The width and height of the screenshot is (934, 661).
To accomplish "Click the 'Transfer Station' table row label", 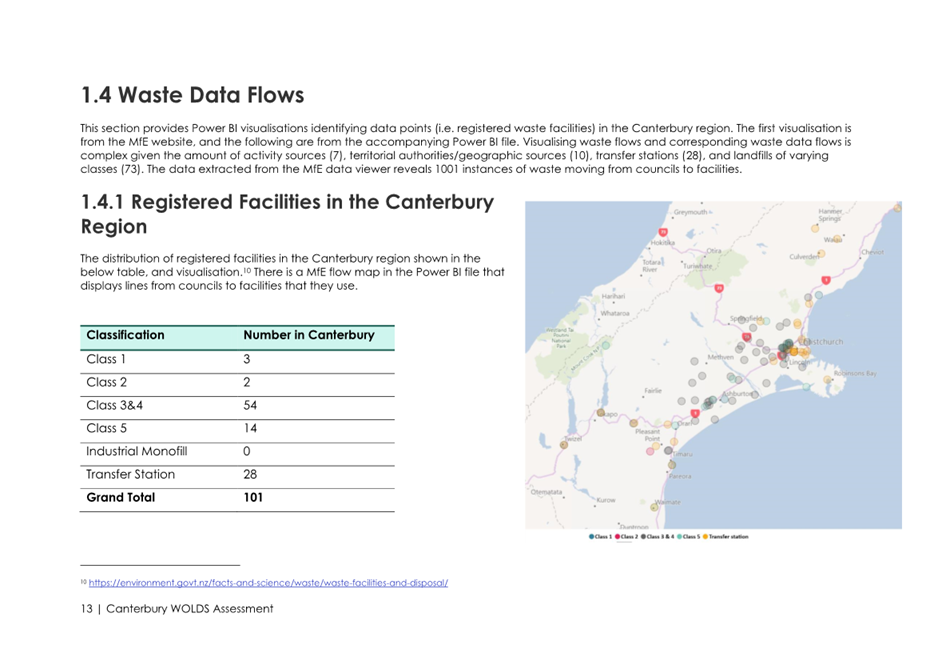I will [x=130, y=475].
